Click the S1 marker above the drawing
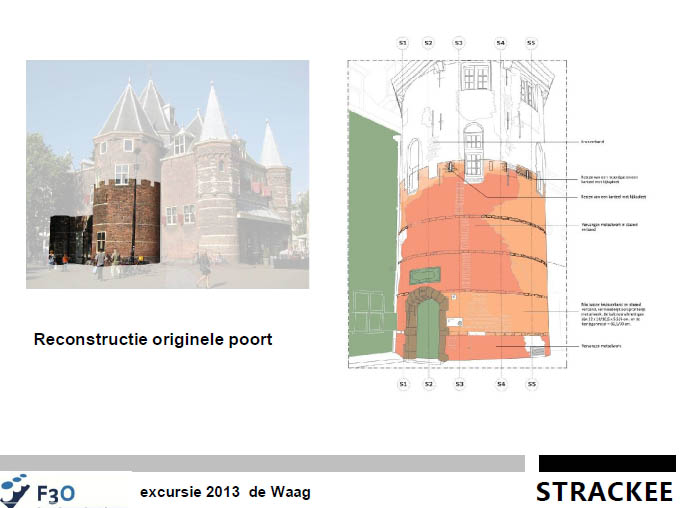This screenshot has height=508, width=680. pos(402,43)
